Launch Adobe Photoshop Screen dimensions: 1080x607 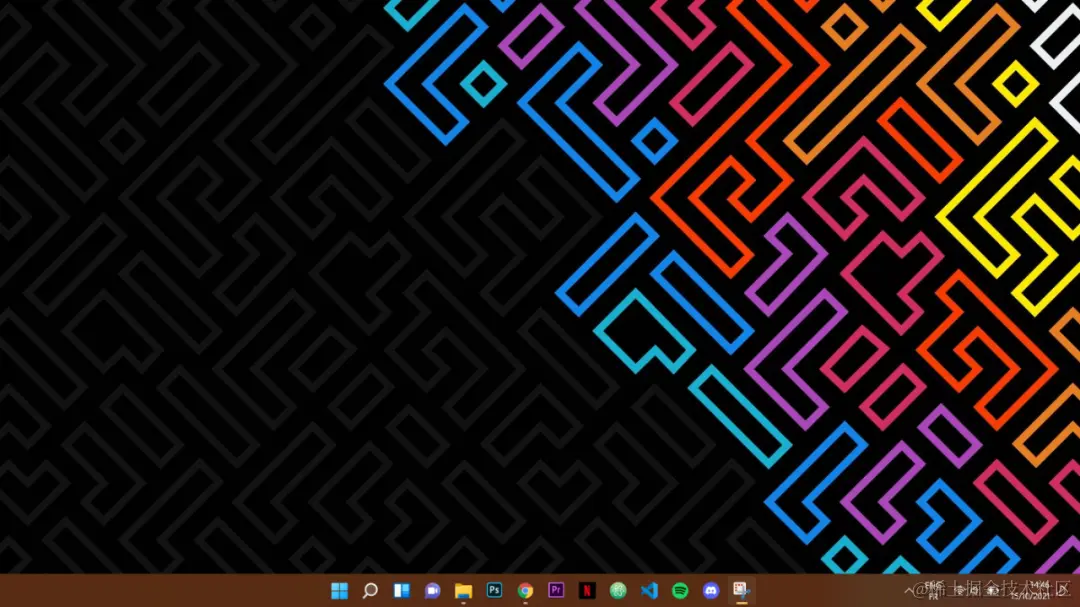[x=494, y=590]
